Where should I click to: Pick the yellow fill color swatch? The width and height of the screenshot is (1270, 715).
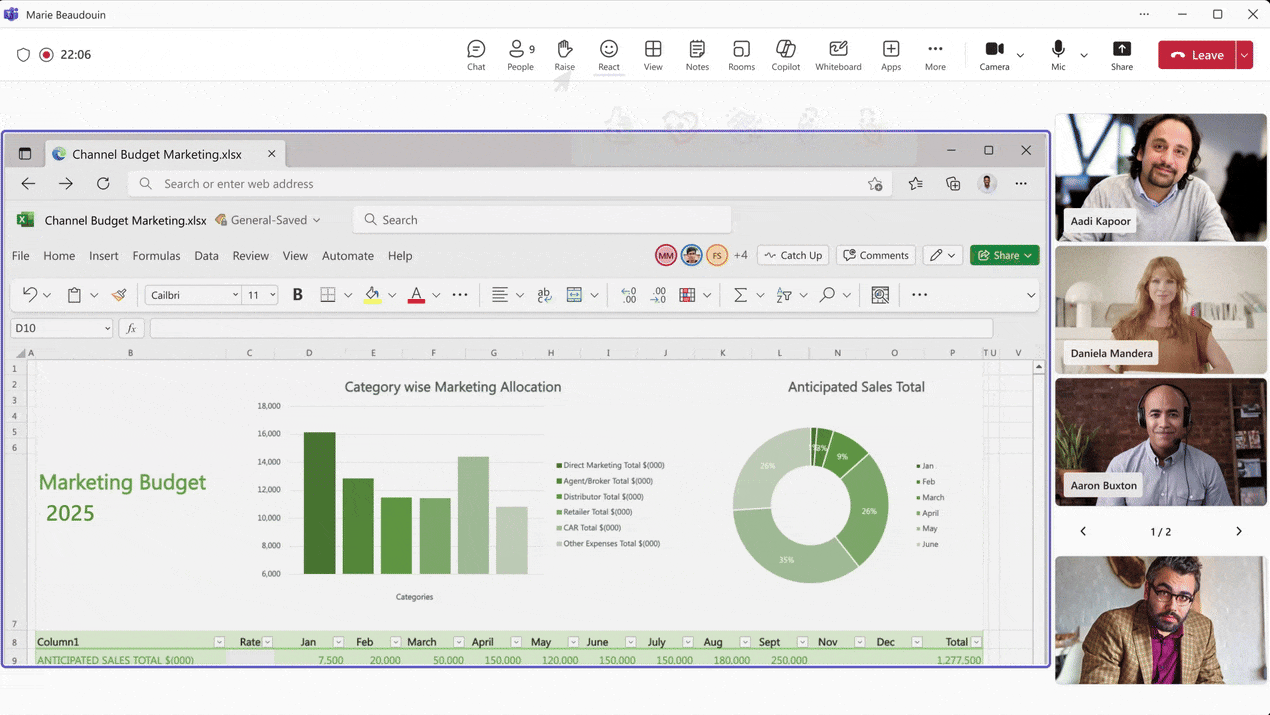pyautogui.click(x=372, y=295)
